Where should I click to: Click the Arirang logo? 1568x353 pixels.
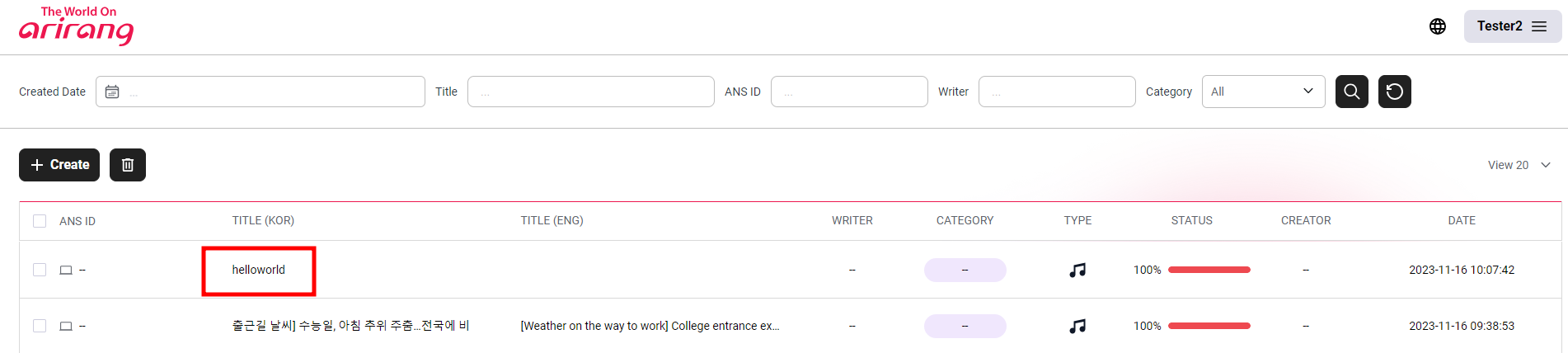tap(76, 26)
